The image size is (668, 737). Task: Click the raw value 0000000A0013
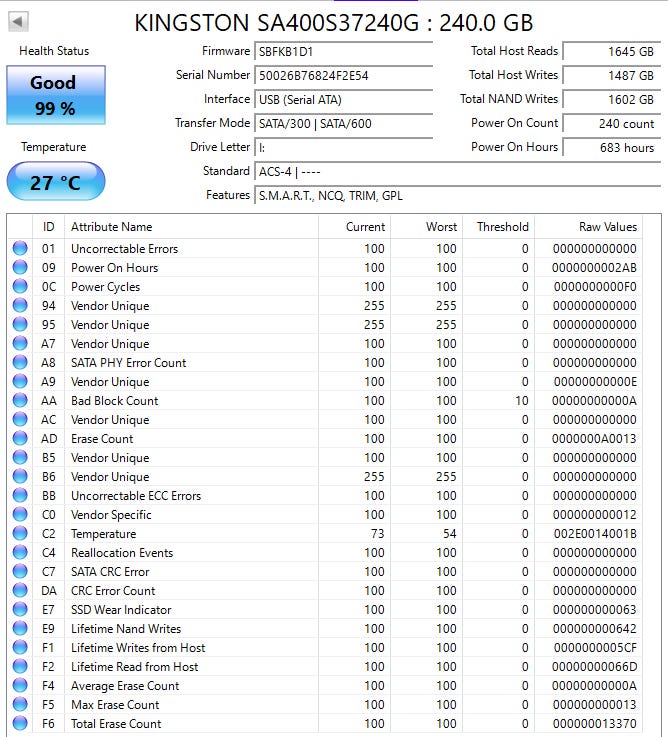point(594,439)
